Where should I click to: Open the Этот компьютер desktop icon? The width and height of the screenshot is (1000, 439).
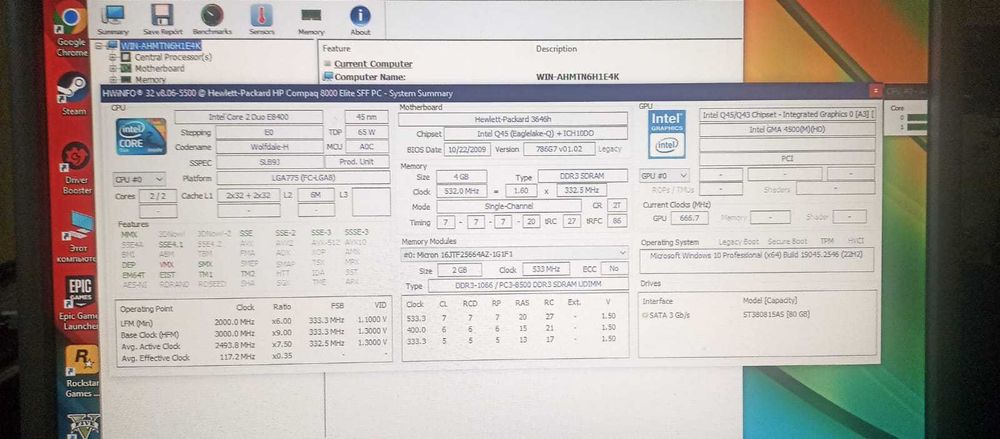pos(77,237)
